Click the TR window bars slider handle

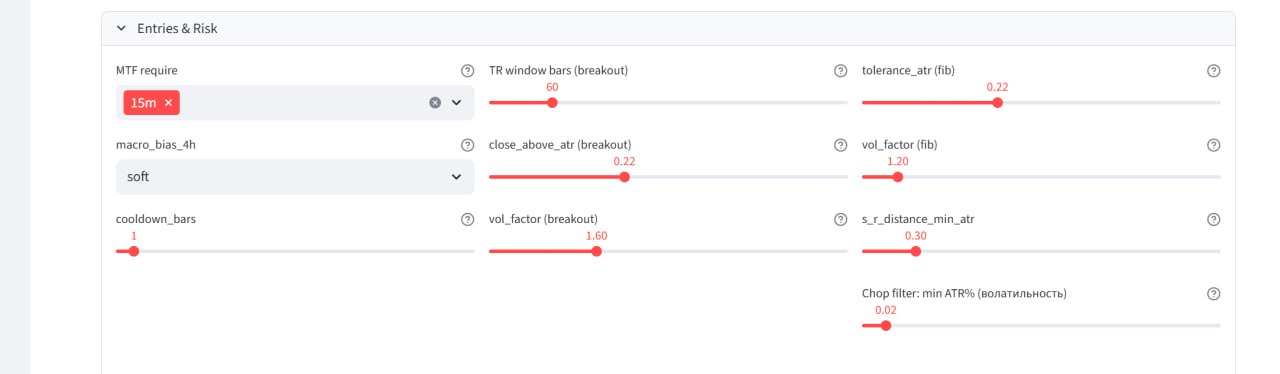(552, 102)
